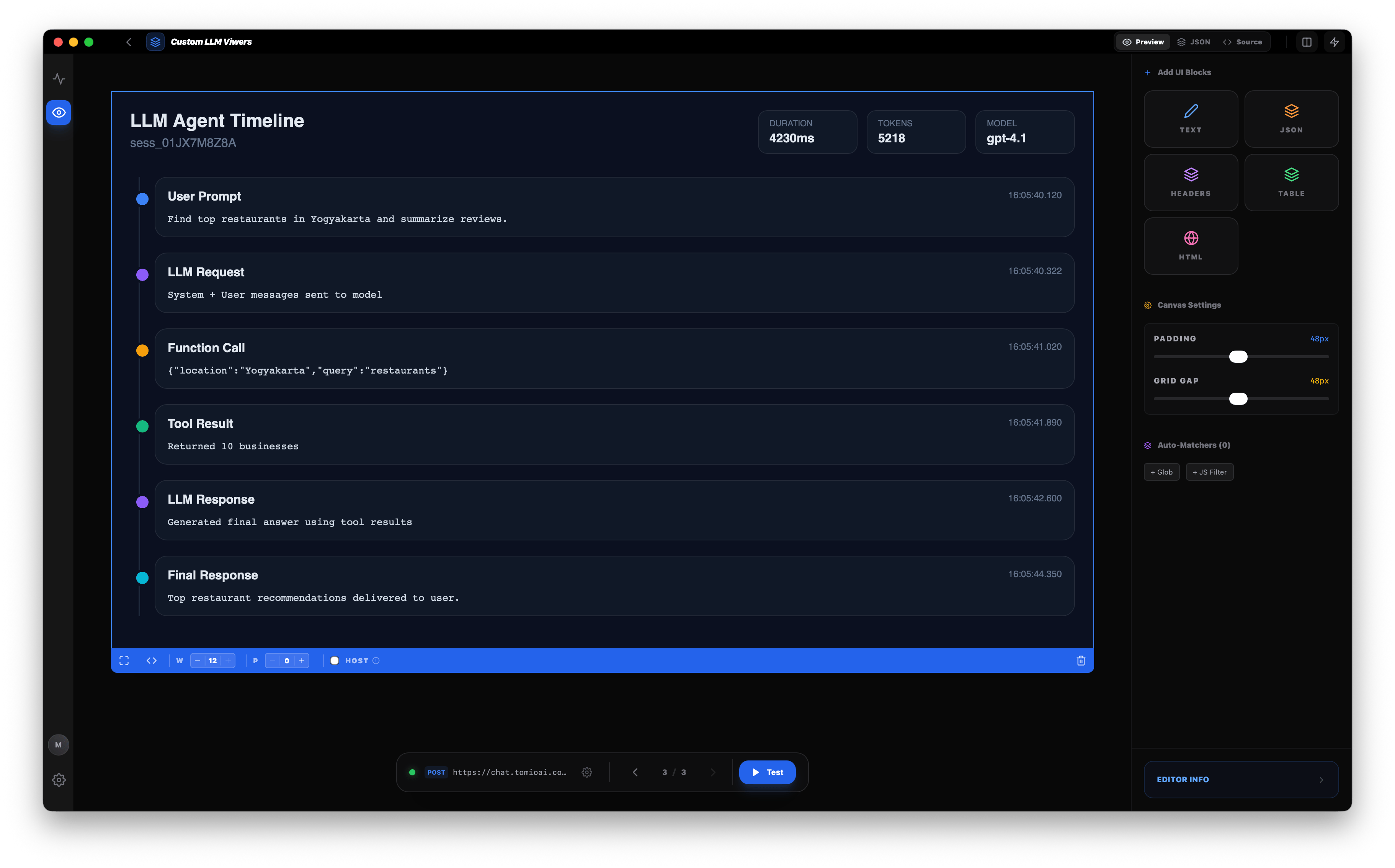Increase the W width value

coord(228,661)
